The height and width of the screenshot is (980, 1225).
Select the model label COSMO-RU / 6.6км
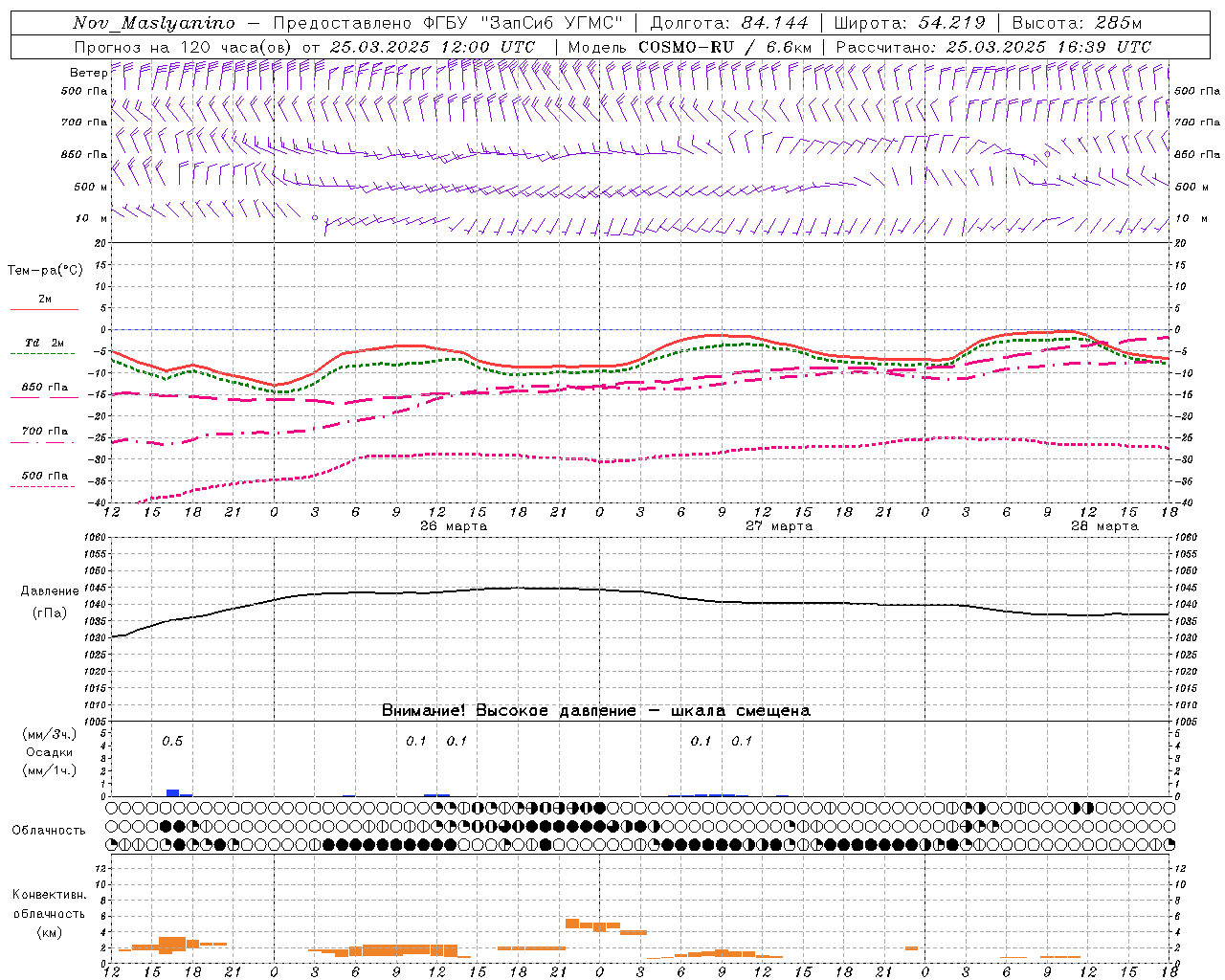[x=724, y=47]
